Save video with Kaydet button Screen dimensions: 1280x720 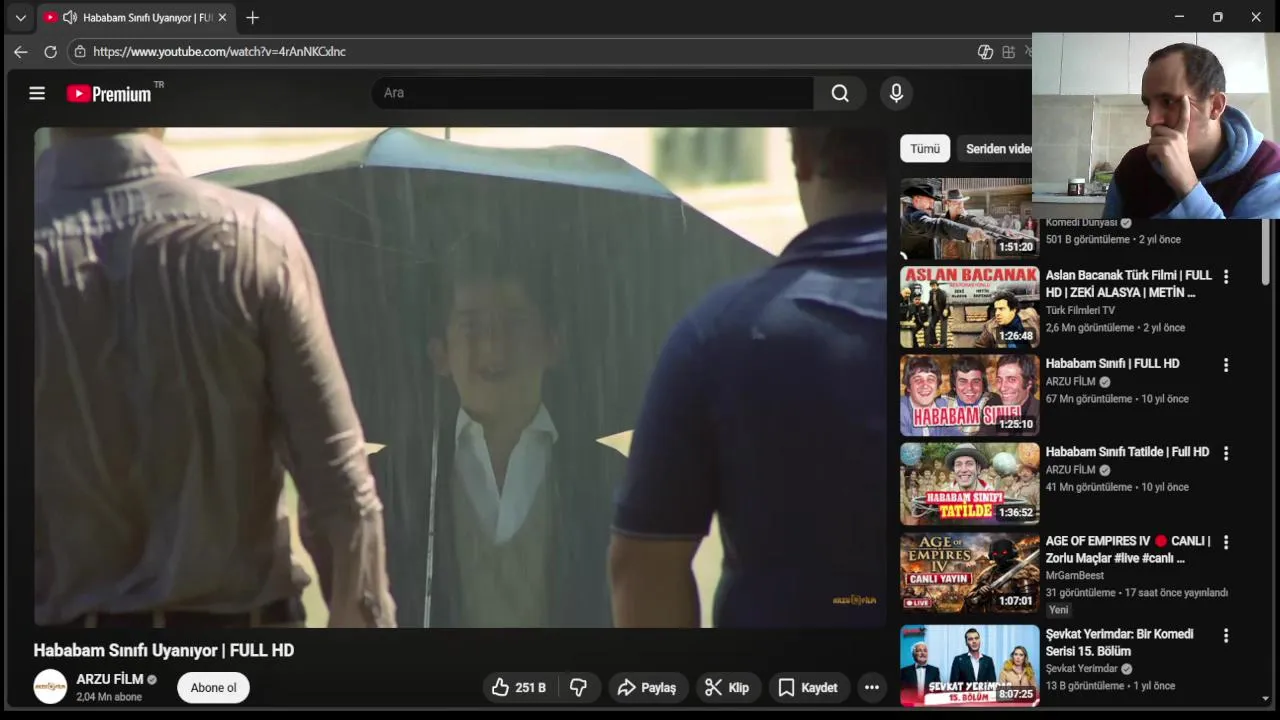pyautogui.click(x=808, y=687)
